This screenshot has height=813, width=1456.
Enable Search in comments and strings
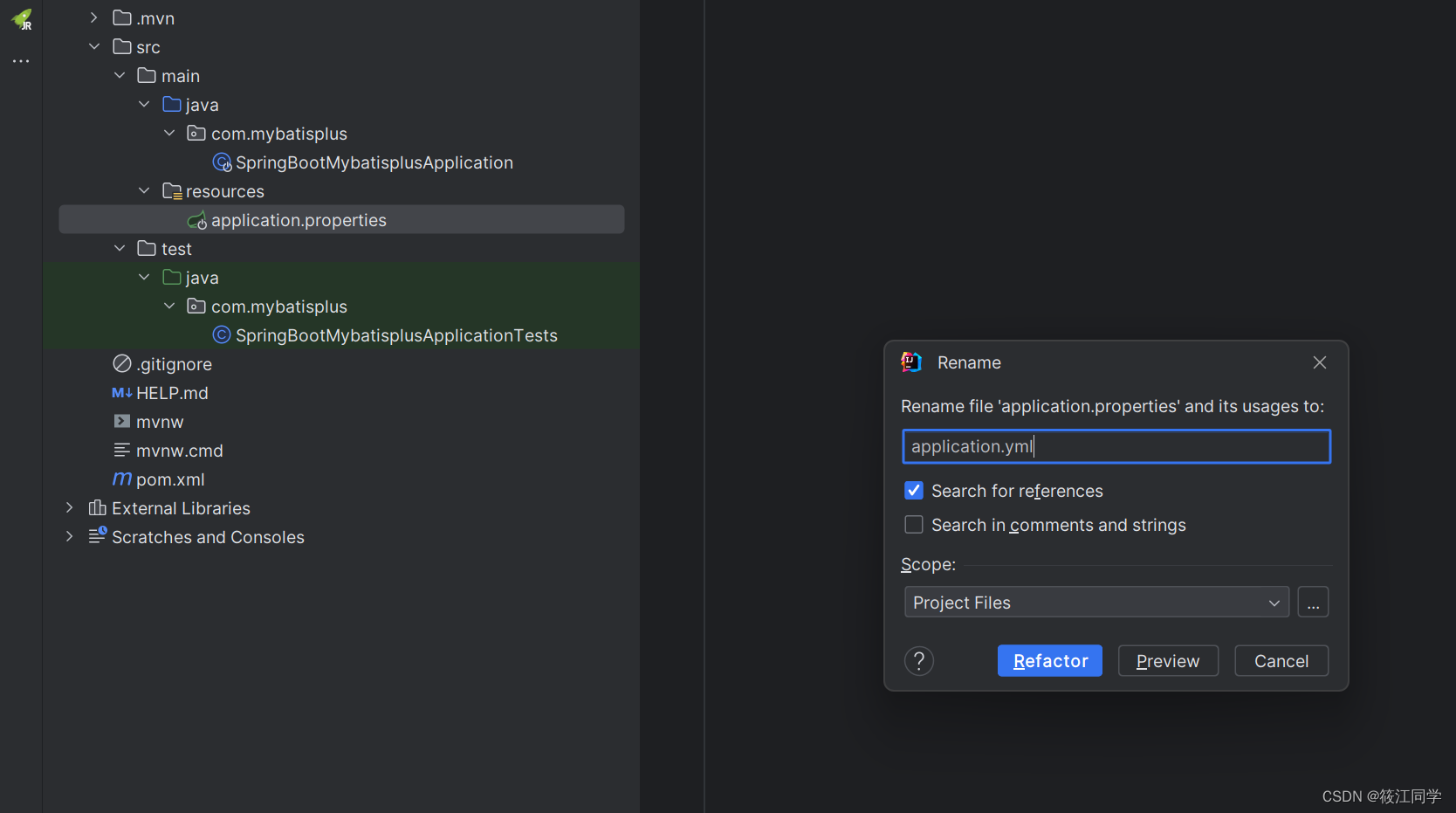(x=914, y=525)
